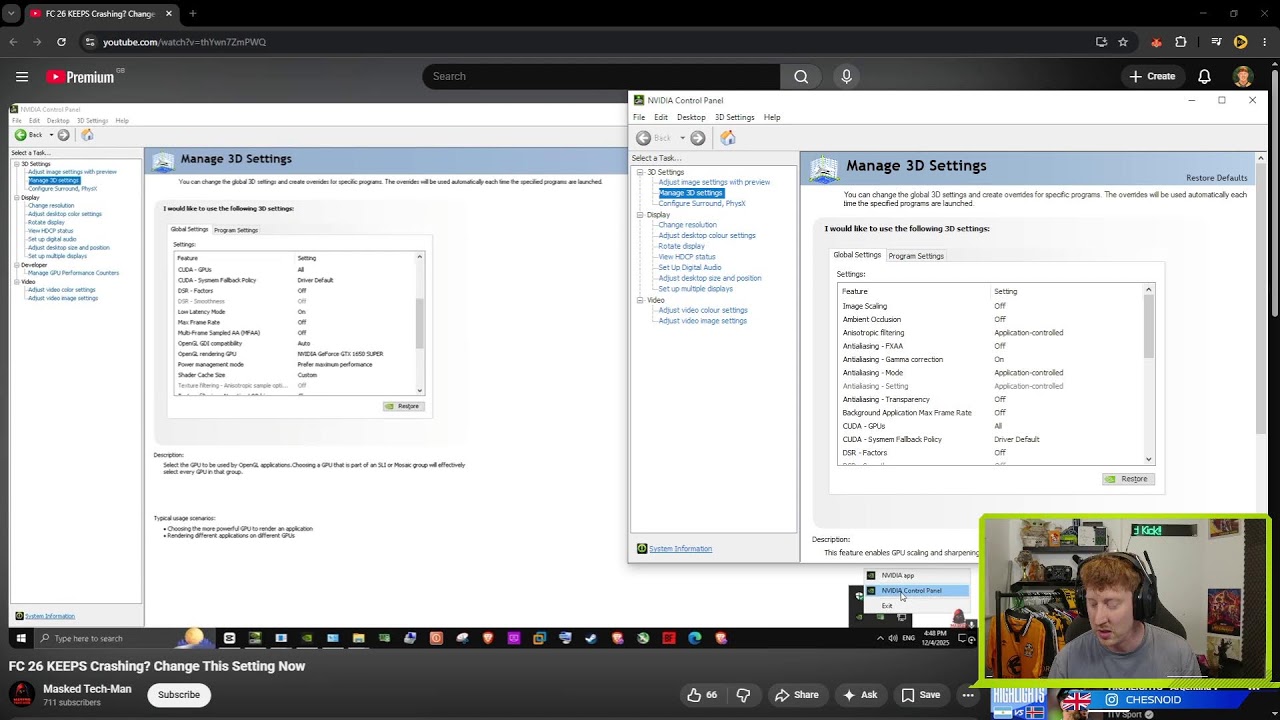Go to YouTube Premium home logo

pos(80,77)
